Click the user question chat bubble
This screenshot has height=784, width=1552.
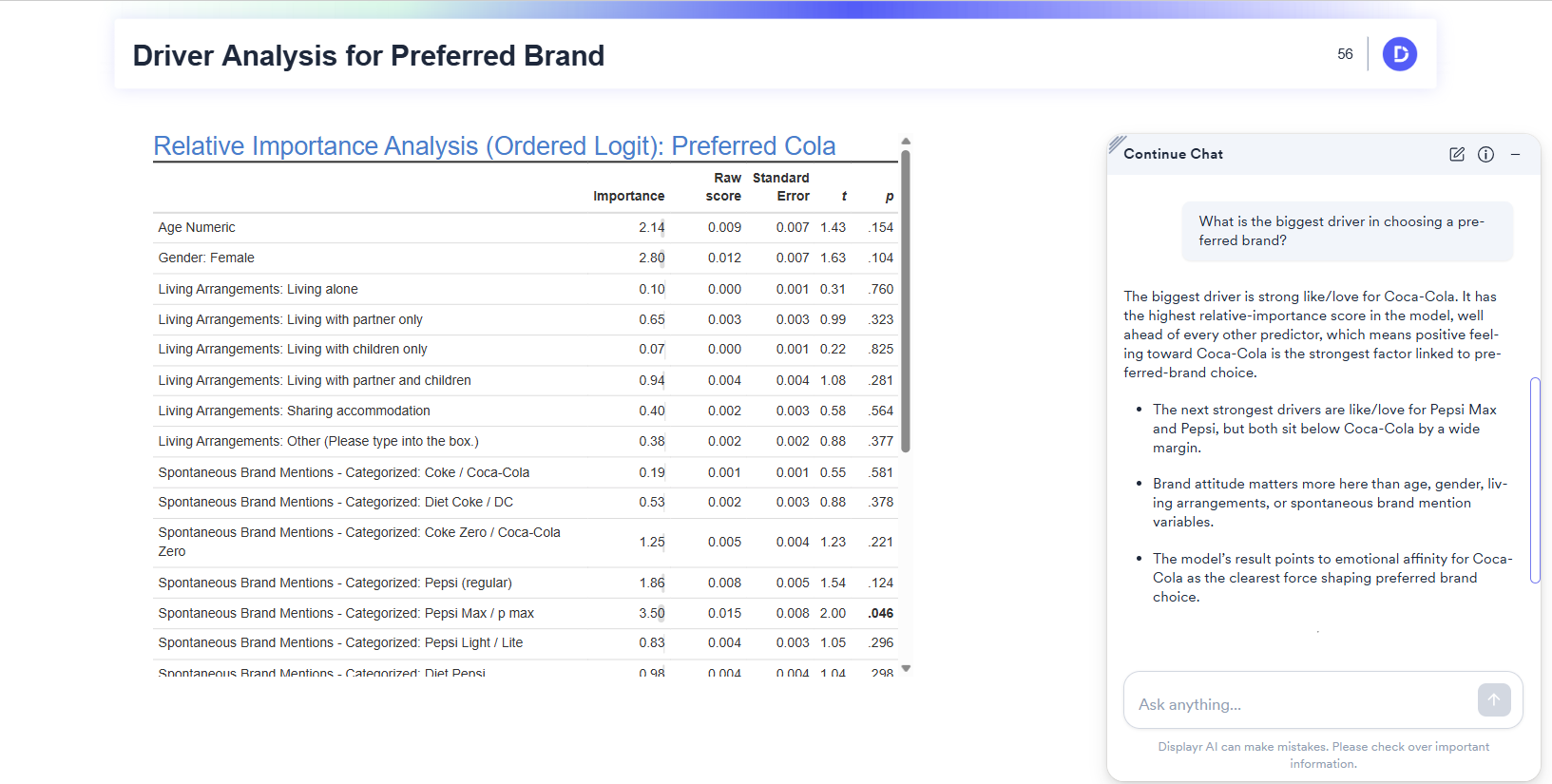point(1348,231)
